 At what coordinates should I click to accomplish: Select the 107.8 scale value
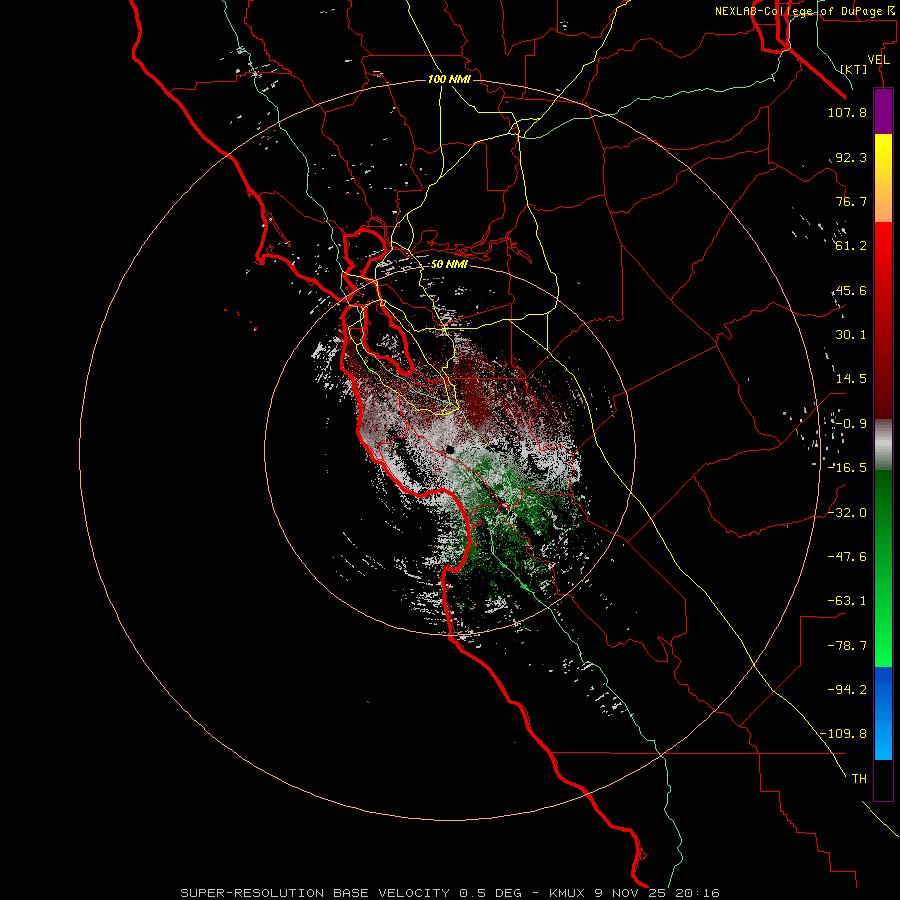pyautogui.click(x=847, y=112)
